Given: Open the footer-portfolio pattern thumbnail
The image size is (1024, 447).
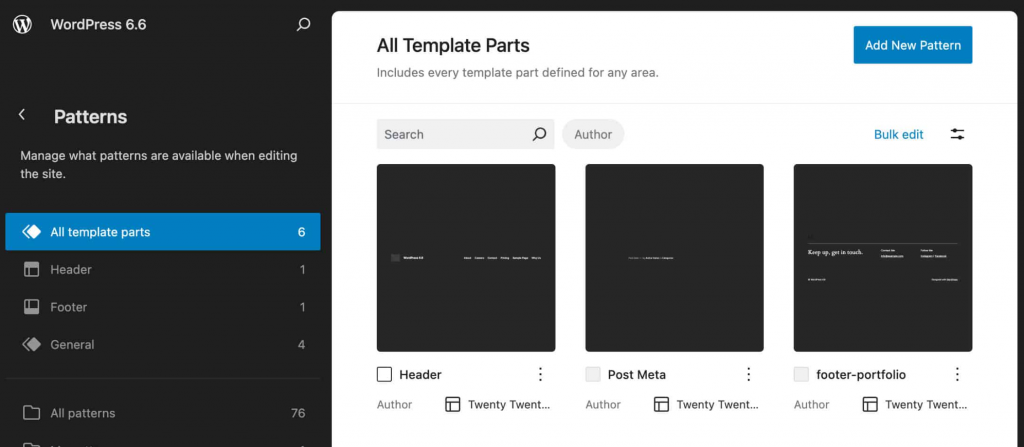Looking at the screenshot, I should pos(882,257).
